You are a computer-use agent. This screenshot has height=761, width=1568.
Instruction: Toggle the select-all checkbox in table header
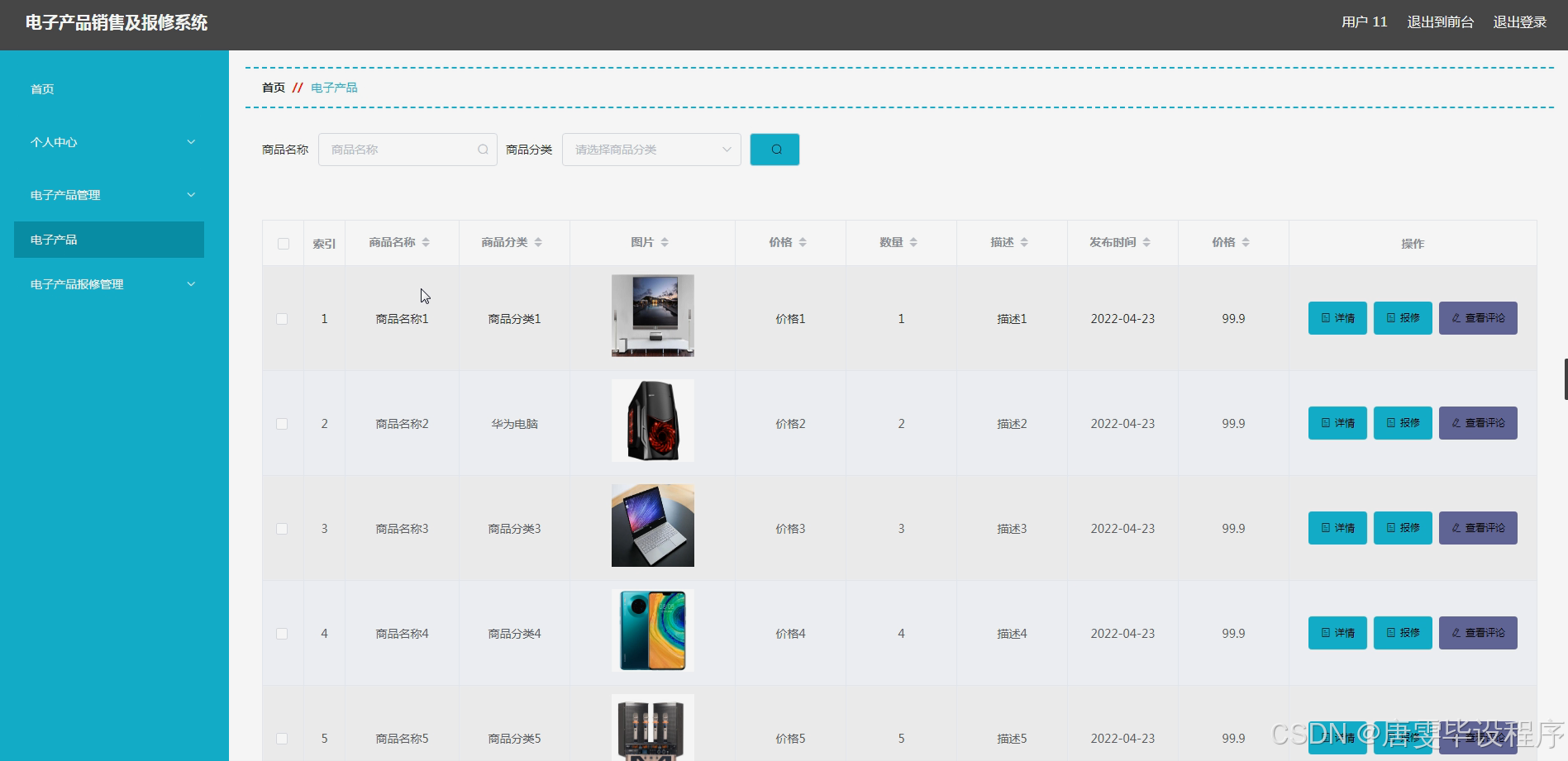tap(284, 244)
